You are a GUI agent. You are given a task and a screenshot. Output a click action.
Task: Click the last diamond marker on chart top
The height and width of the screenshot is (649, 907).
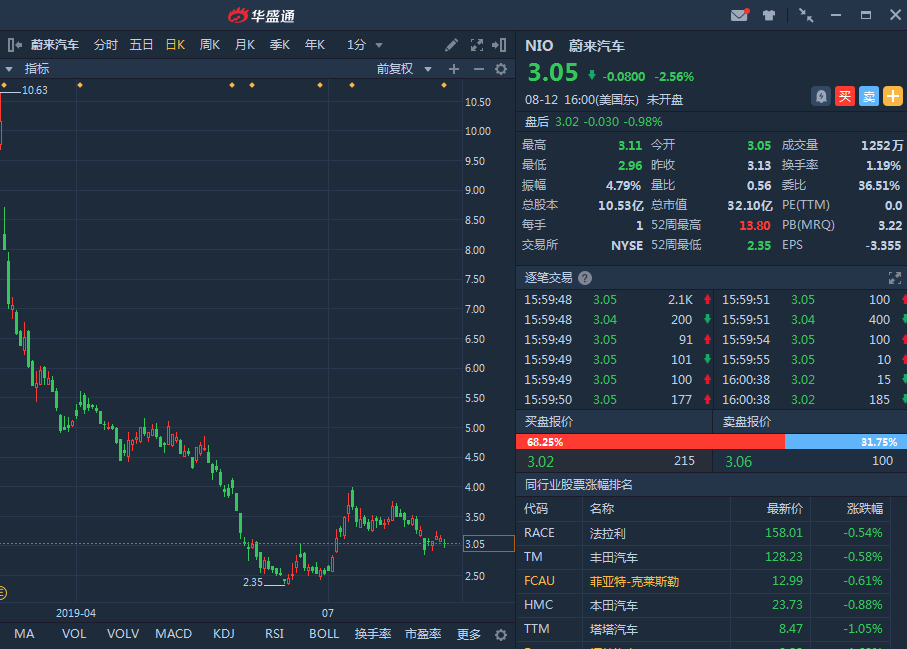[444, 85]
